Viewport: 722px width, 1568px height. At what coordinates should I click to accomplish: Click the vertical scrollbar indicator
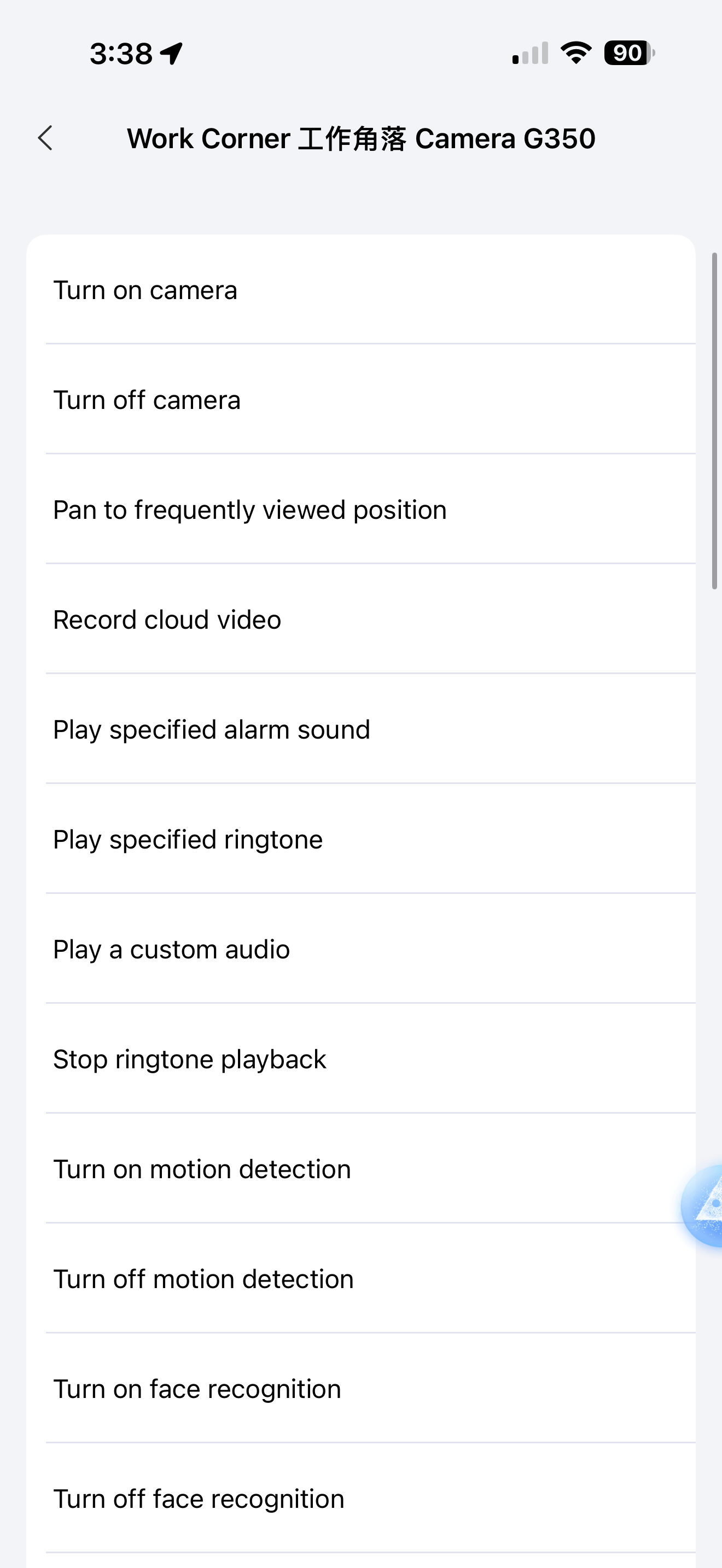click(714, 420)
